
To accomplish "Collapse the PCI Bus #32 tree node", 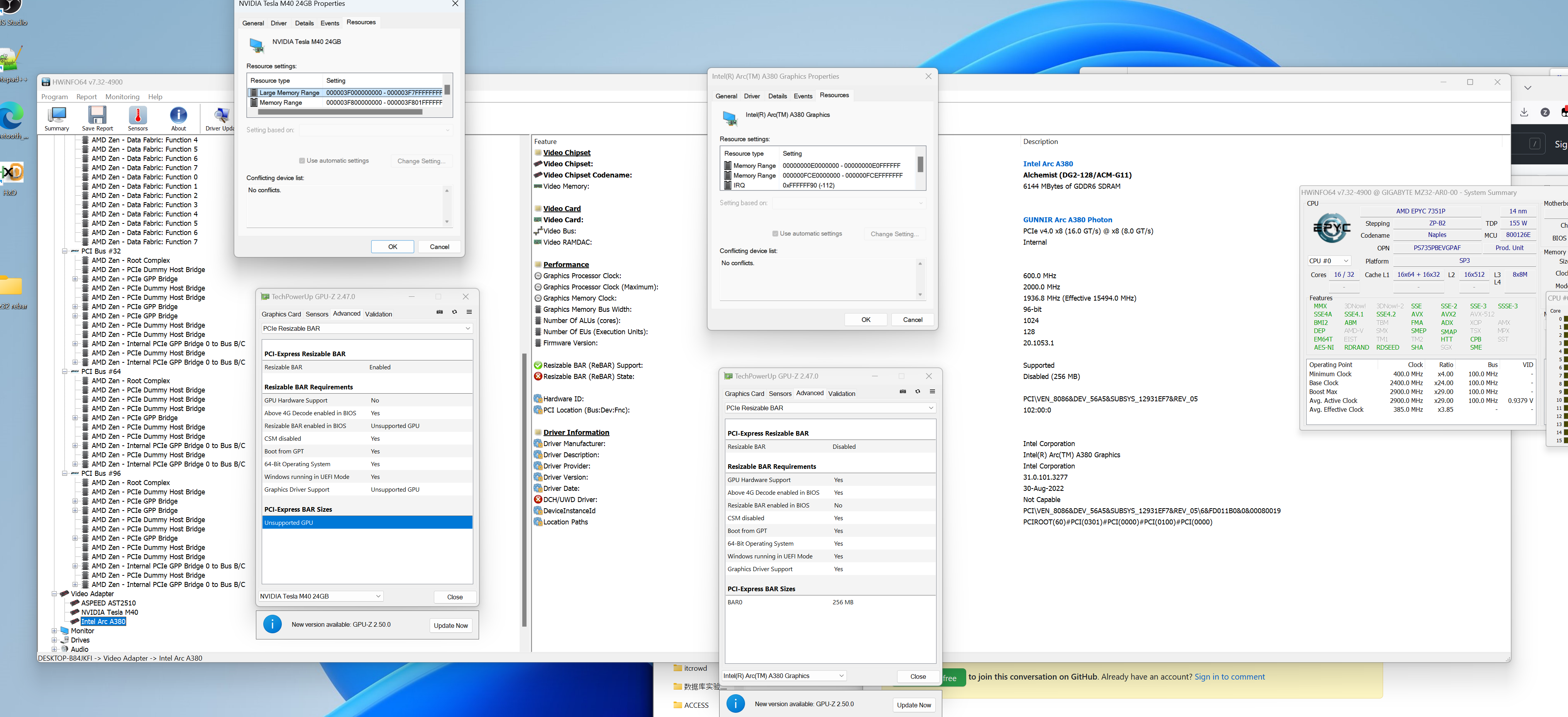I will pyautogui.click(x=64, y=251).
